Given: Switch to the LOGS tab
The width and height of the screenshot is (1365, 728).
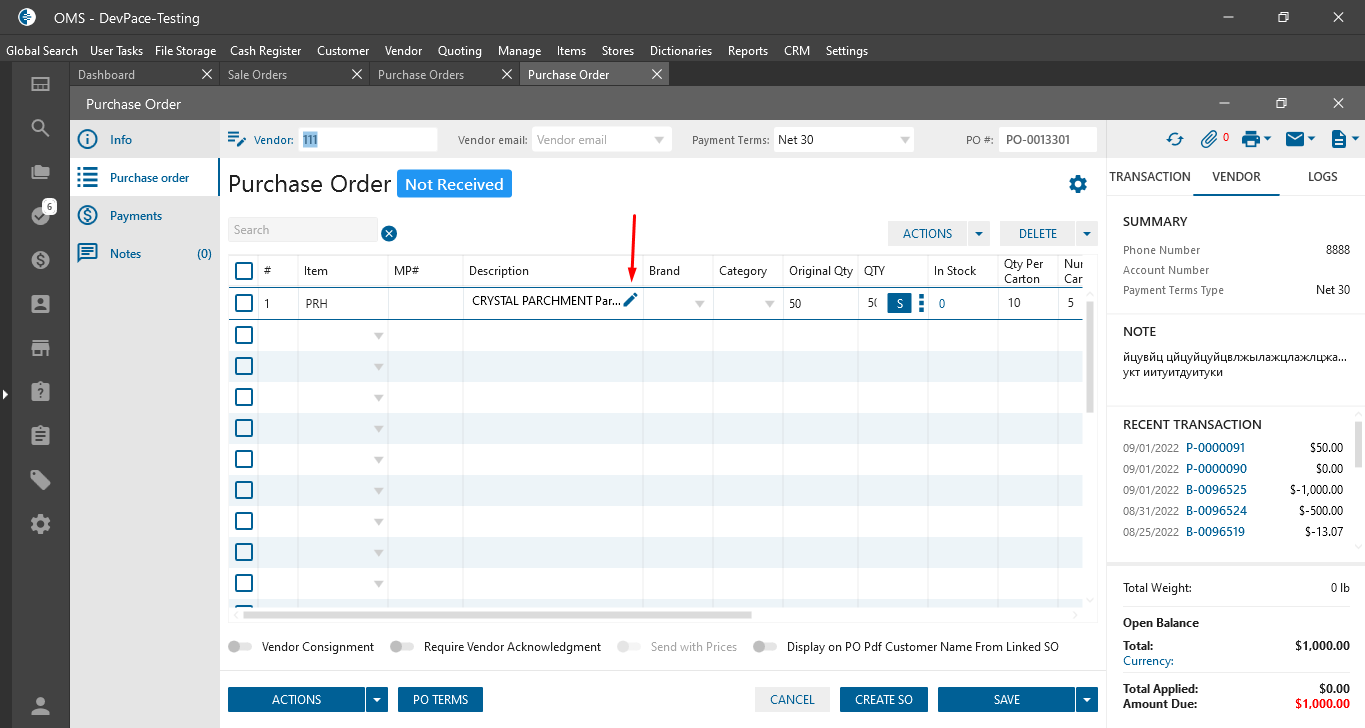Looking at the screenshot, I should (x=1322, y=177).
